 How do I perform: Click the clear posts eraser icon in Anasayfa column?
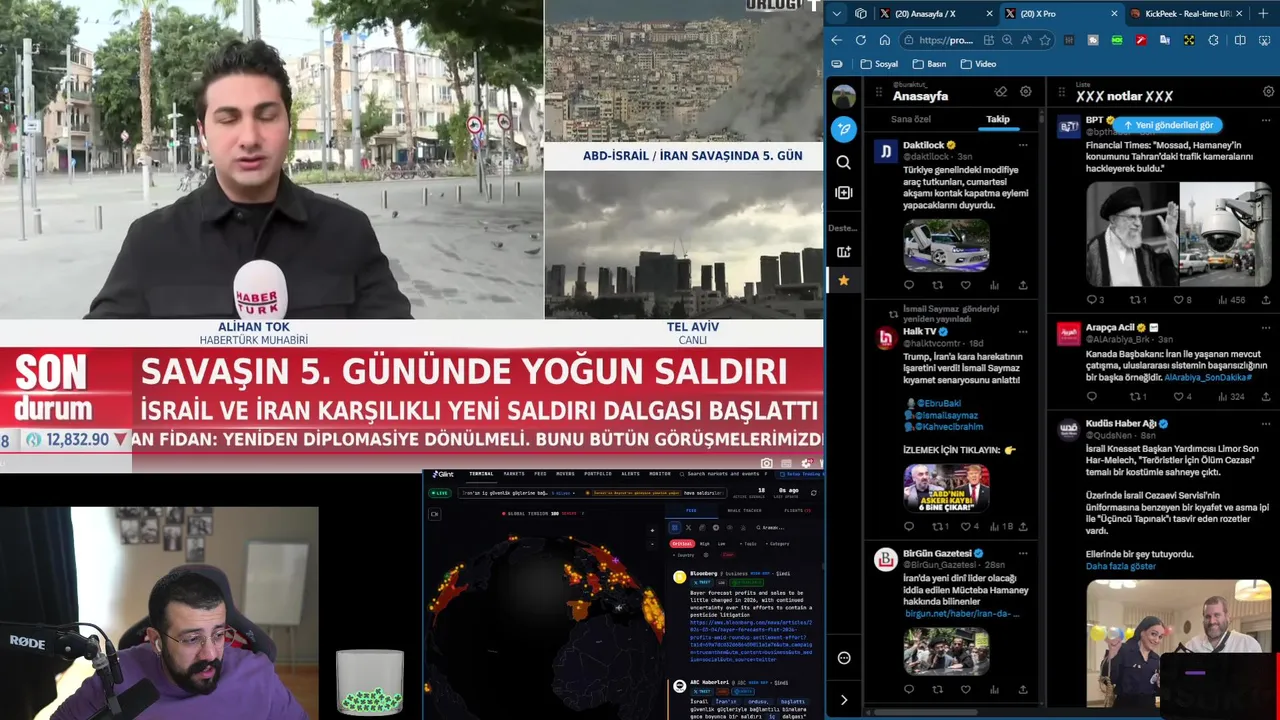point(1000,92)
